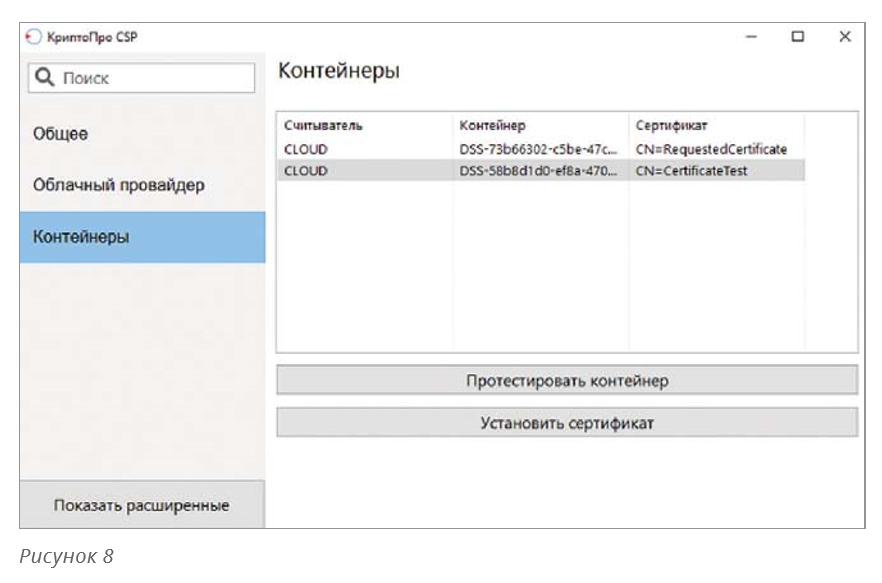Minimize the КриптоПро CSP window
This screenshot has height=583, width=882.
tap(752, 37)
